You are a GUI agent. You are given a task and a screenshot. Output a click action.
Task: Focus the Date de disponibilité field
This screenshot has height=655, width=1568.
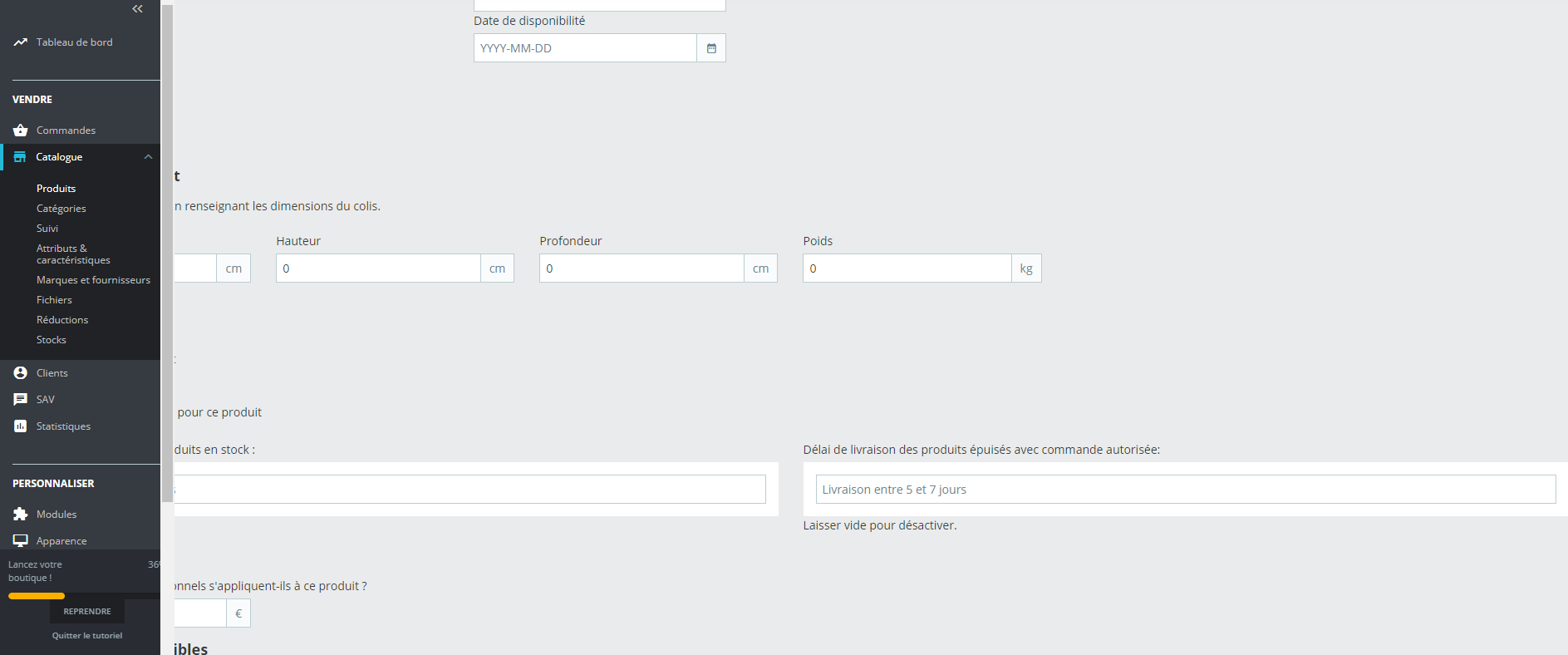(x=585, y=48)
